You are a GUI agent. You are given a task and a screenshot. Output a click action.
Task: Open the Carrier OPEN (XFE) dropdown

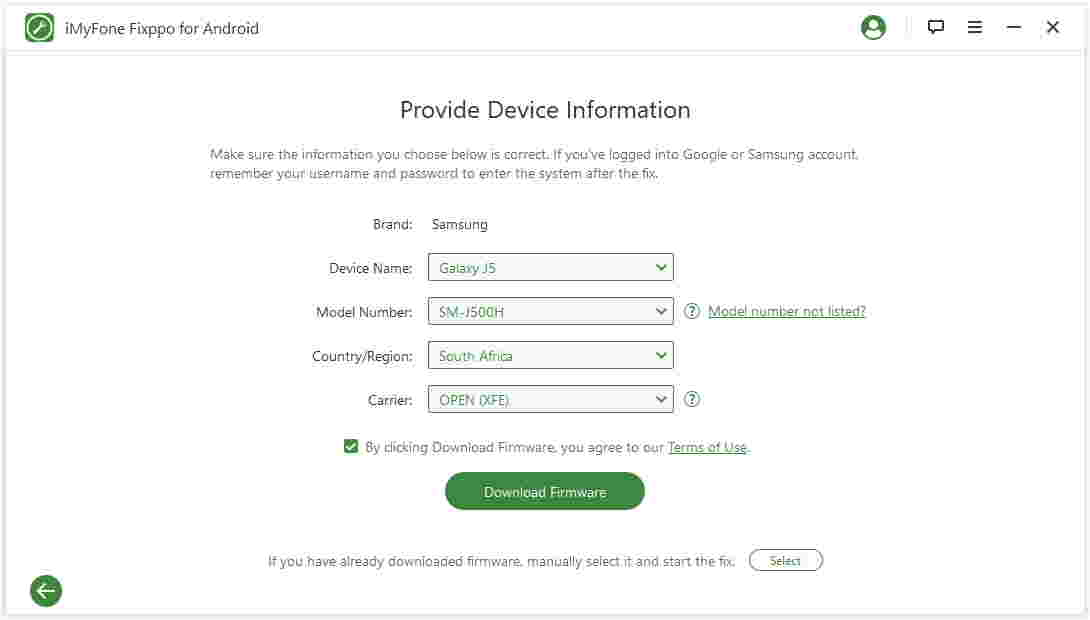point(551,400)
